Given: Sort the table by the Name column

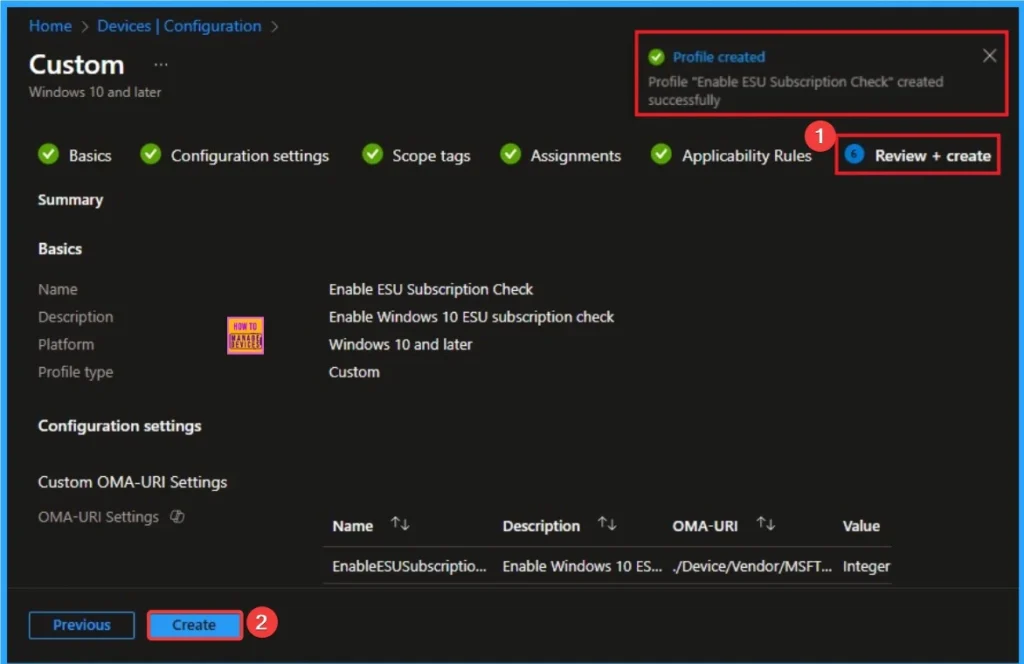Looking at the screenshot, I should [x=399, y=524].
